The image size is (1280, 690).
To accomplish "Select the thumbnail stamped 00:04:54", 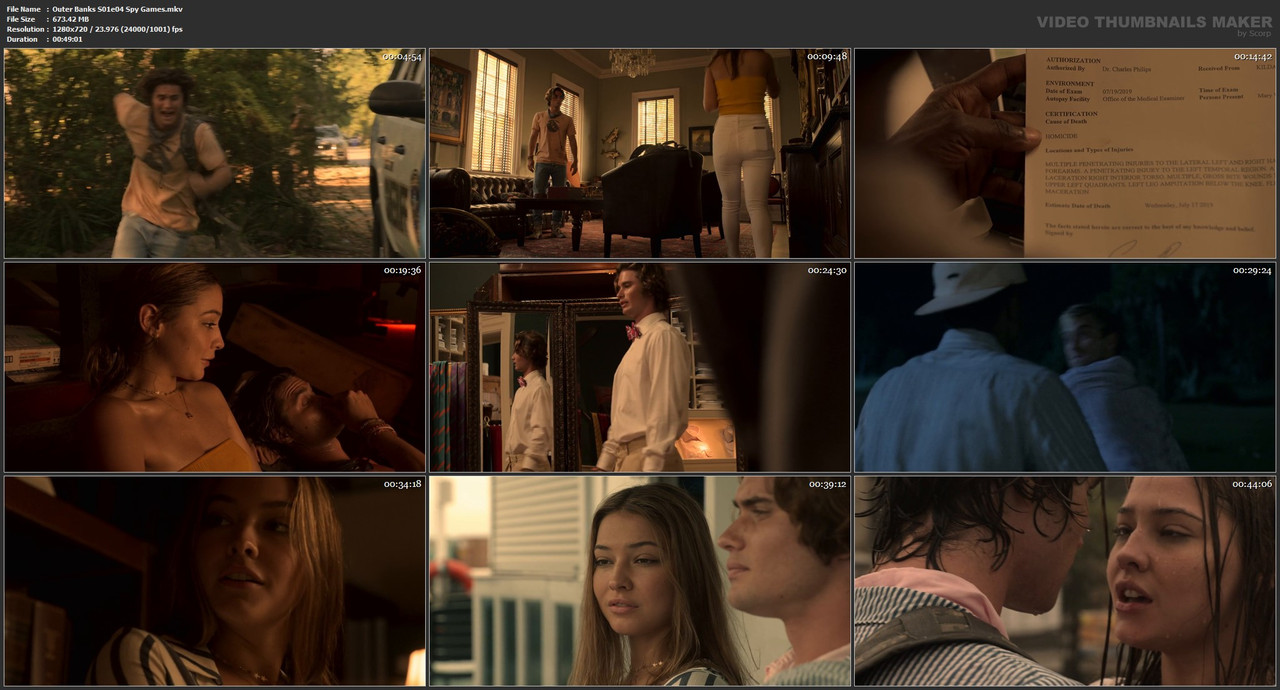I will [x=215, y=153].
